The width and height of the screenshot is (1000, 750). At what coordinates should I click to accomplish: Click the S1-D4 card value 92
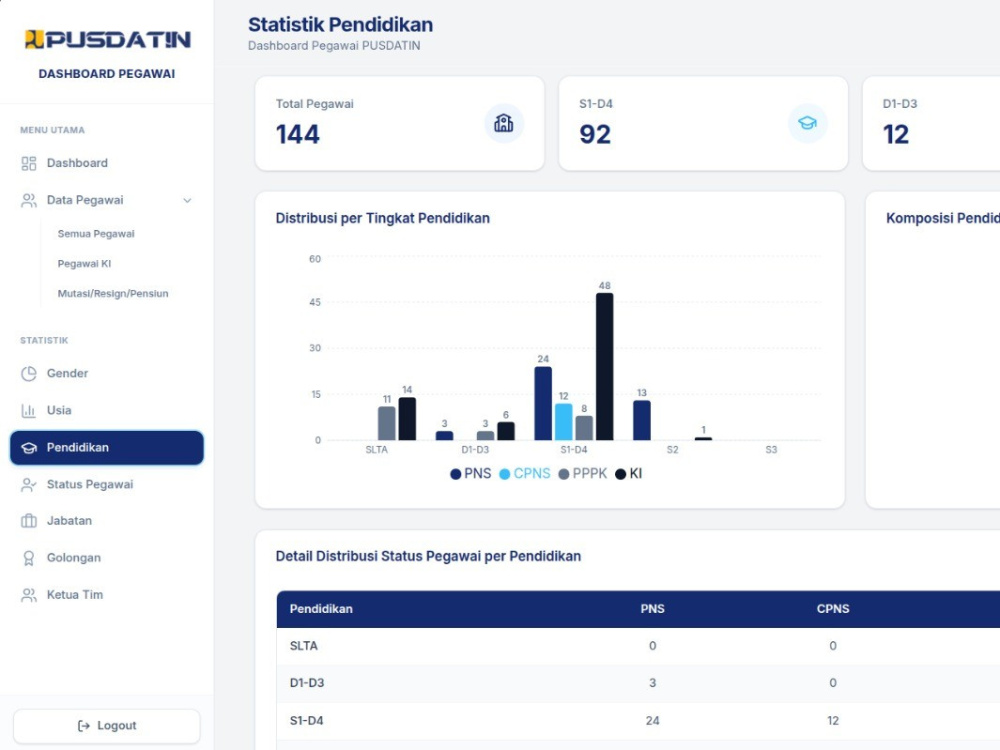595,135
